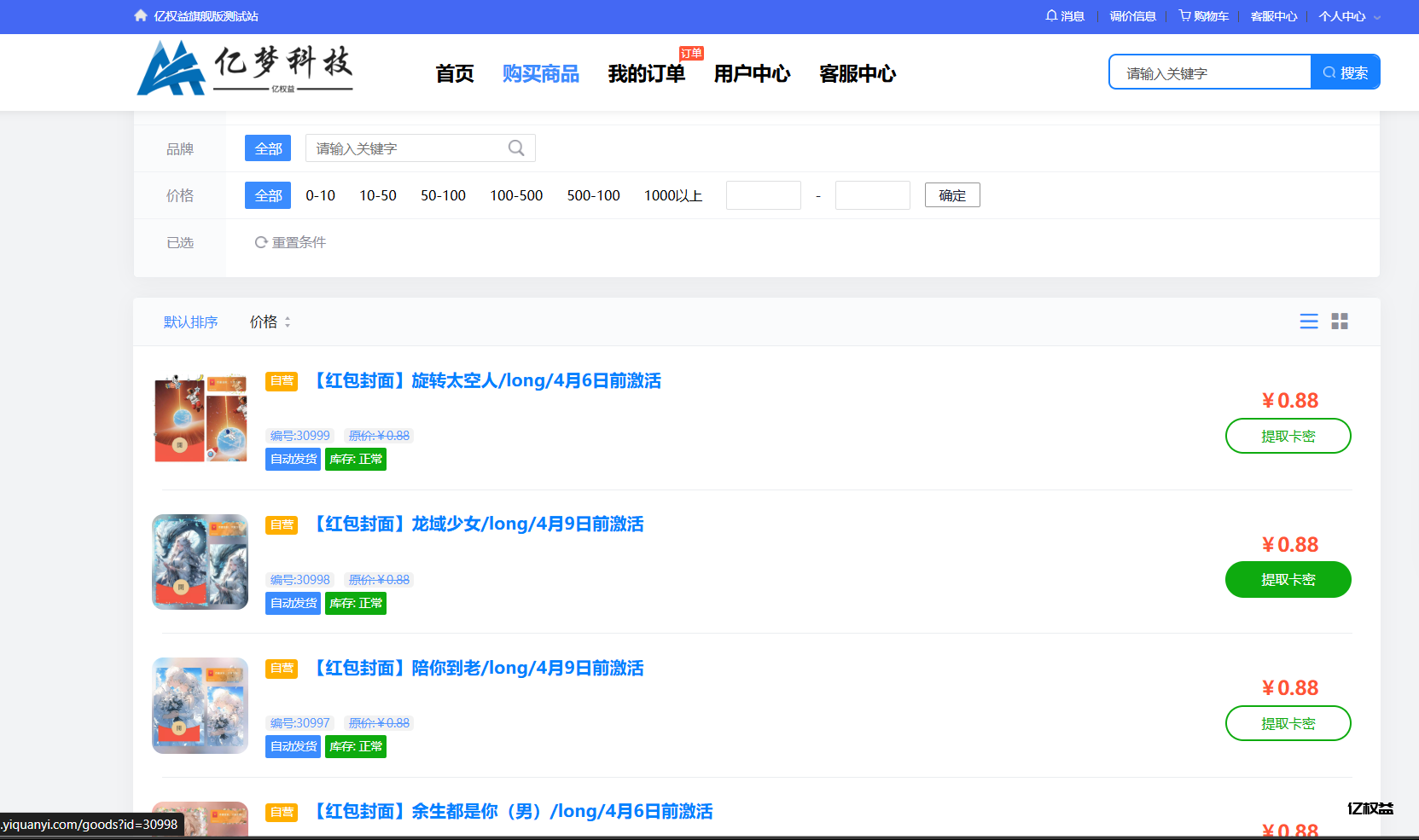Viewport: 1419px width, 840px height.
Task: Switch to grid view layout icon
Action: coord(1340,322)
